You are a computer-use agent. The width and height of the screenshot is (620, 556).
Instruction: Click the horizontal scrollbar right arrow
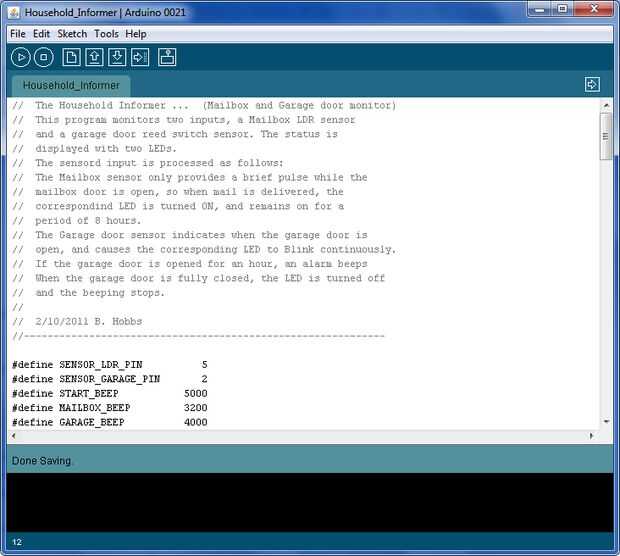[591, 436]
